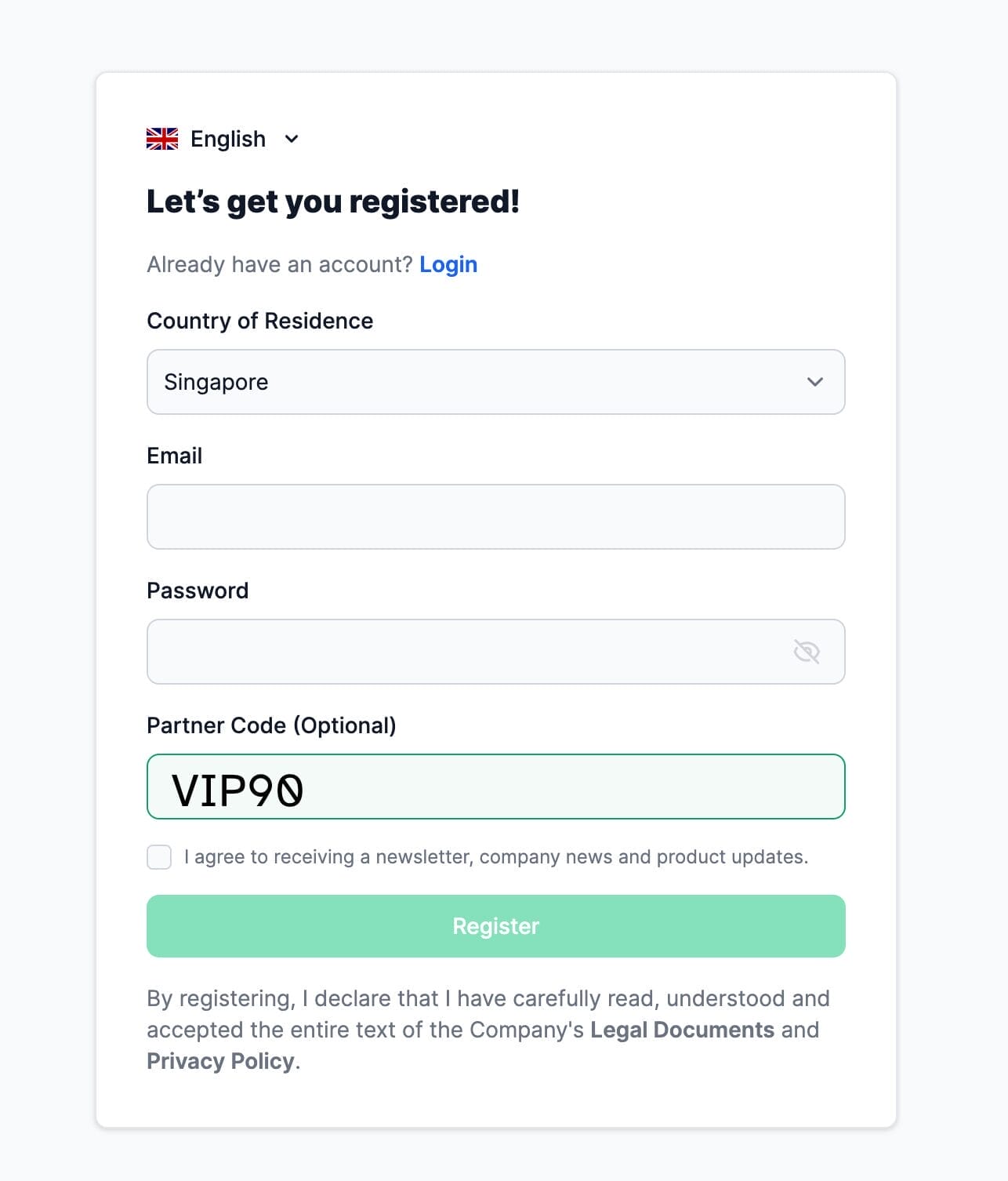Viewport: 1008px width, 1181px height.
Task: Click the Country of Residence label
Action: coord(259,321)
